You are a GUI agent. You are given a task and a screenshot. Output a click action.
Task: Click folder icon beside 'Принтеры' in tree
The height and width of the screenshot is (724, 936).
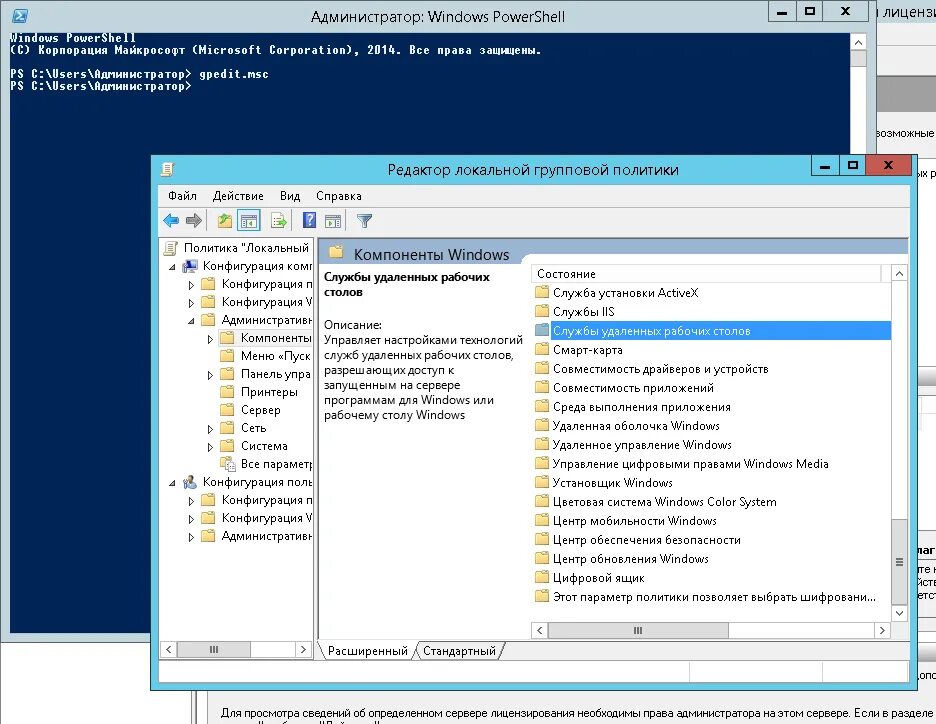[x=227, y=392]
